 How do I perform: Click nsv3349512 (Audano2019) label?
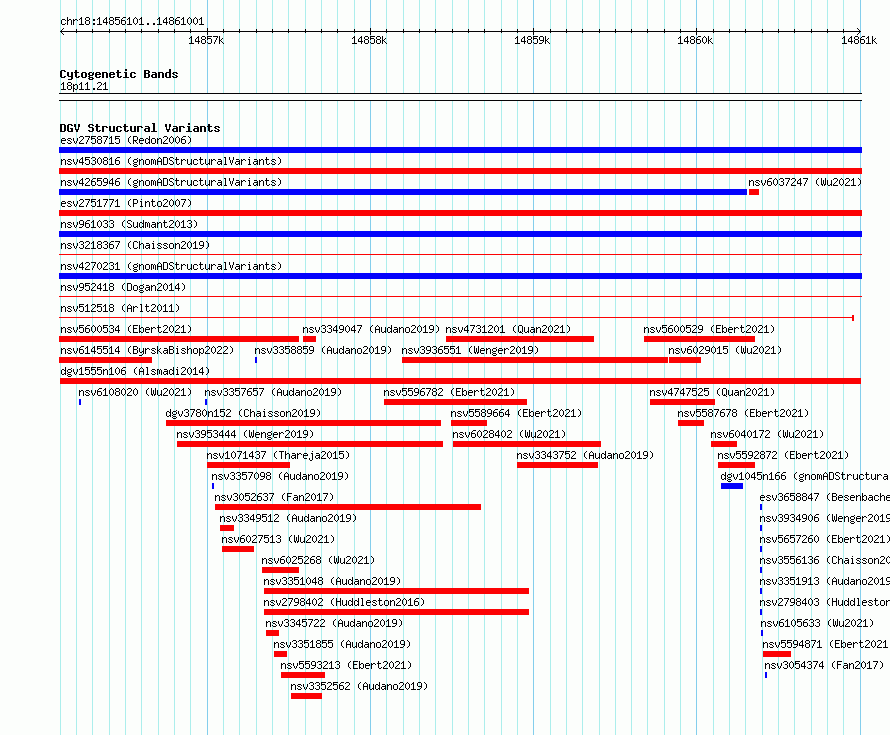coord(288,518)
